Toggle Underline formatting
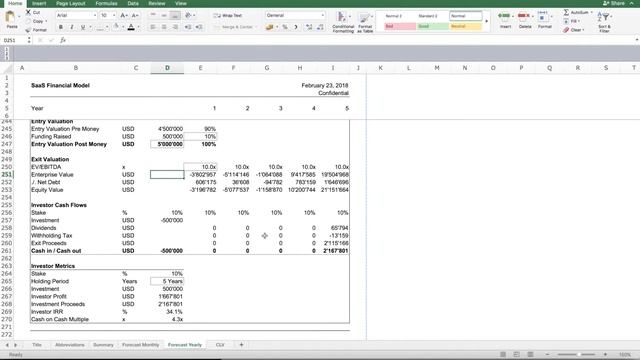640x360 pixels. (83, 27)
